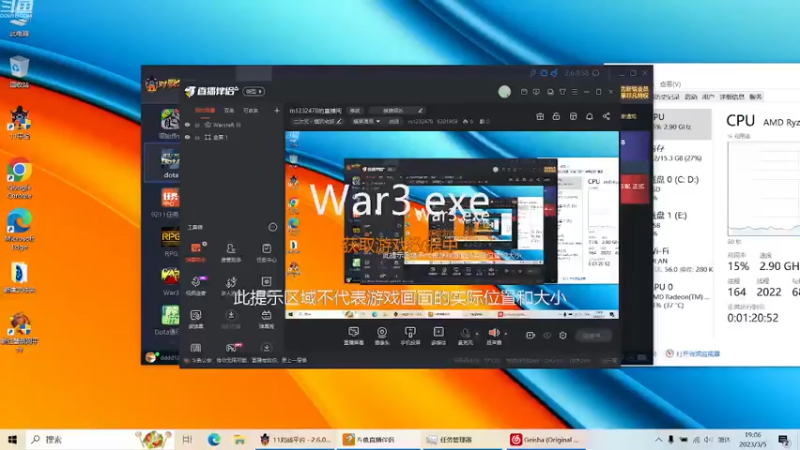Open the 查看(V) menu in Task Manager
The image size is (800, 450).
[670, 84]
